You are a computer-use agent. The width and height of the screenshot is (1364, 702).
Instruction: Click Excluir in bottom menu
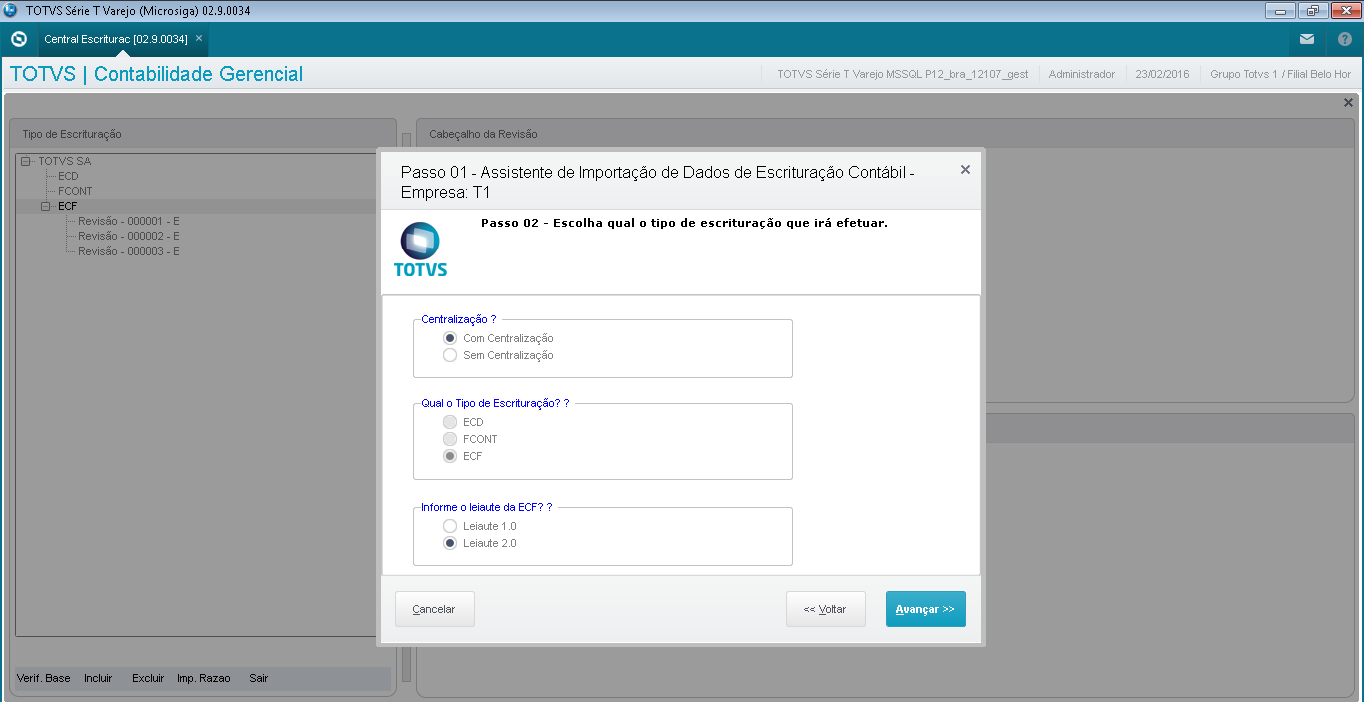point(148,678)
